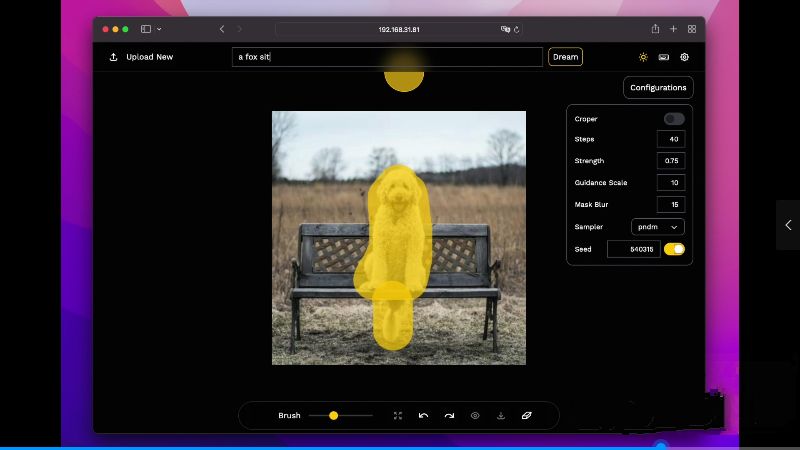The image size is (800, 450).
Task: Open Safari tab overview
Action: point(691,29)
